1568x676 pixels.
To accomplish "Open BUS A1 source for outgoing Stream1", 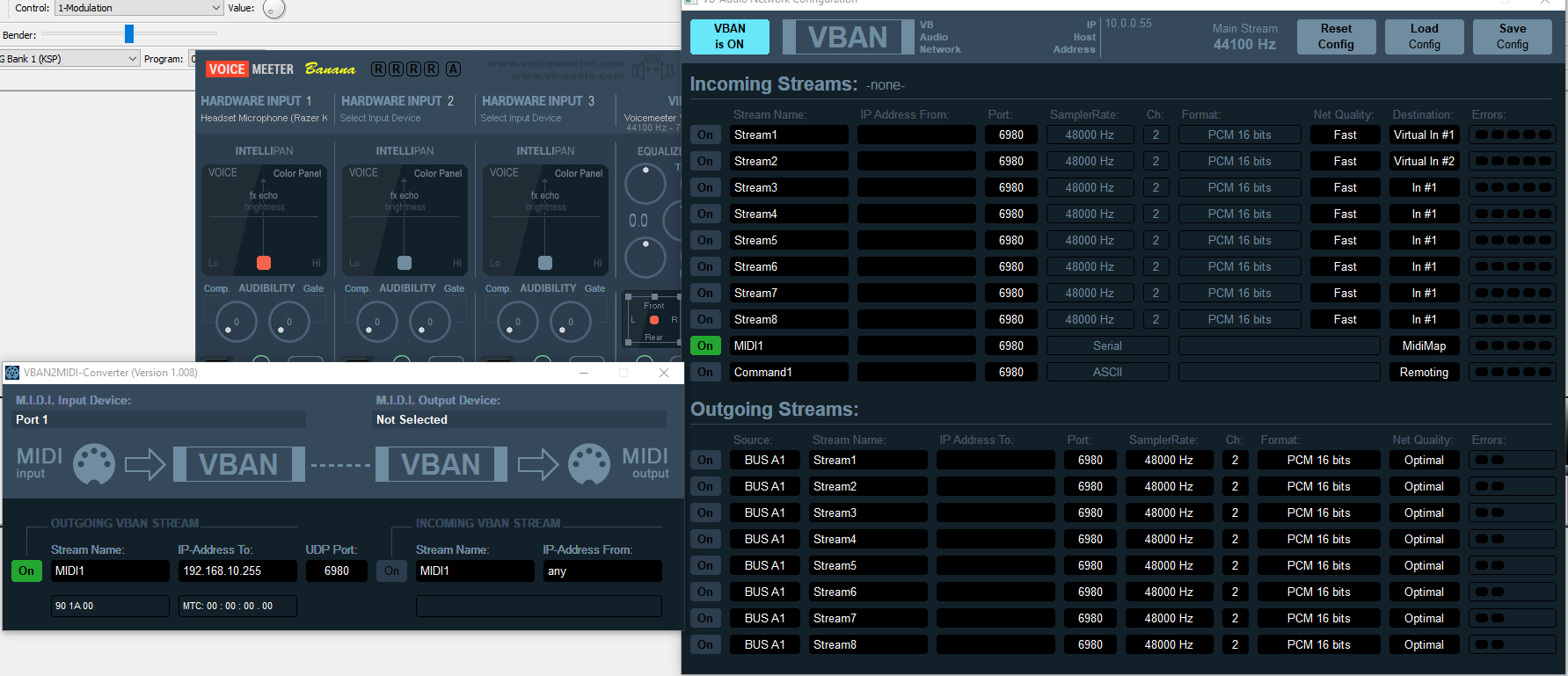I will 764,460.
